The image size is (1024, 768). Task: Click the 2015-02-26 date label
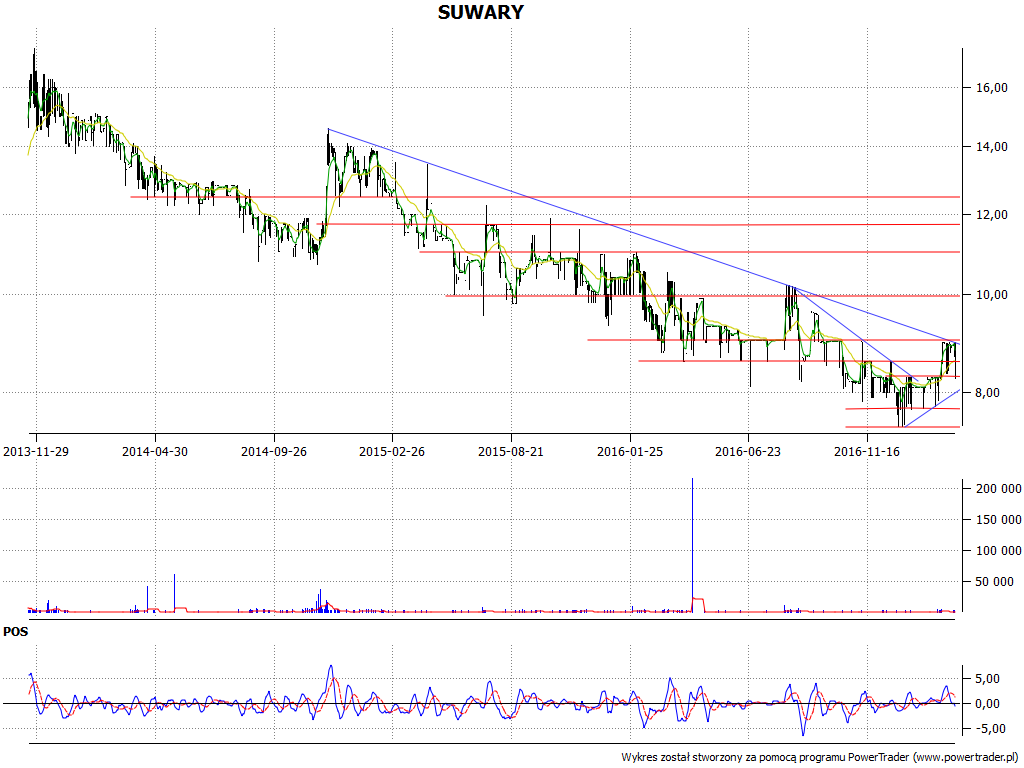pos(392,451)
